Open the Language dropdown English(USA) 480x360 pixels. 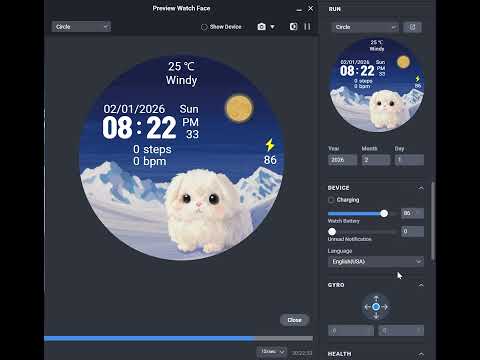coord(376,262)
